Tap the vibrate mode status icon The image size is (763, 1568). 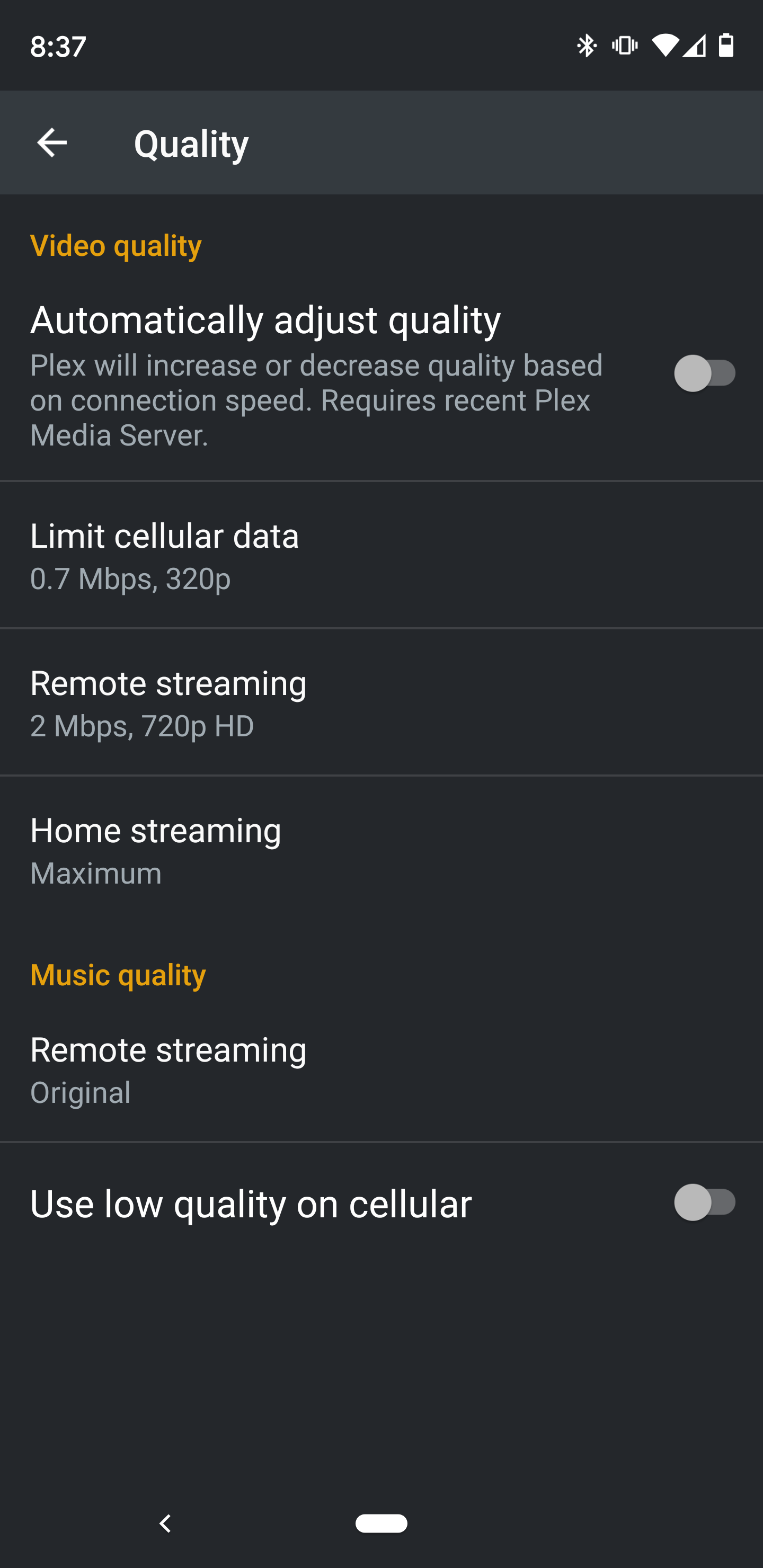point(625,46)
